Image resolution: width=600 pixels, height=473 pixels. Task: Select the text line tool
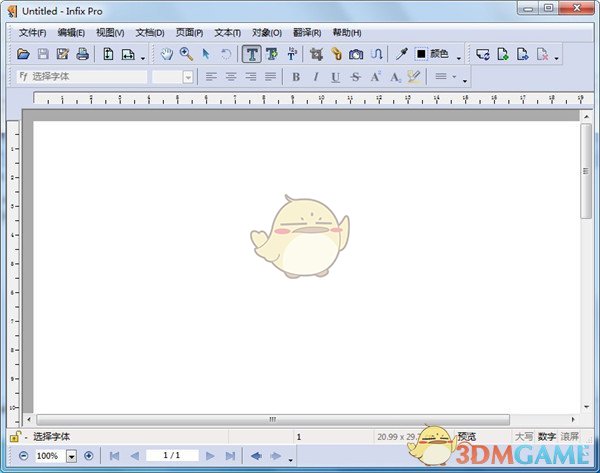coord(292,54)
